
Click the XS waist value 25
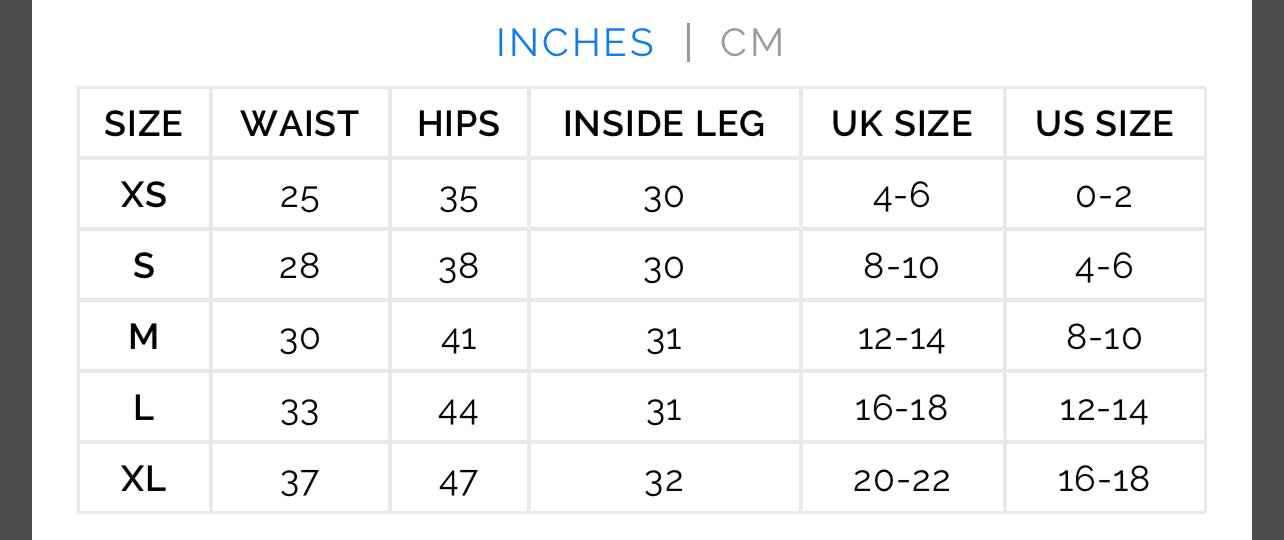(299, 197)
